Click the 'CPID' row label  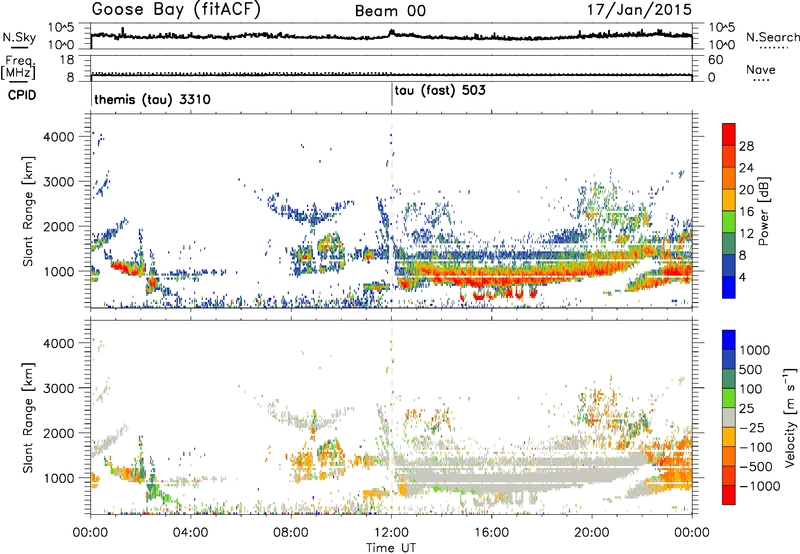pos(21,95)
